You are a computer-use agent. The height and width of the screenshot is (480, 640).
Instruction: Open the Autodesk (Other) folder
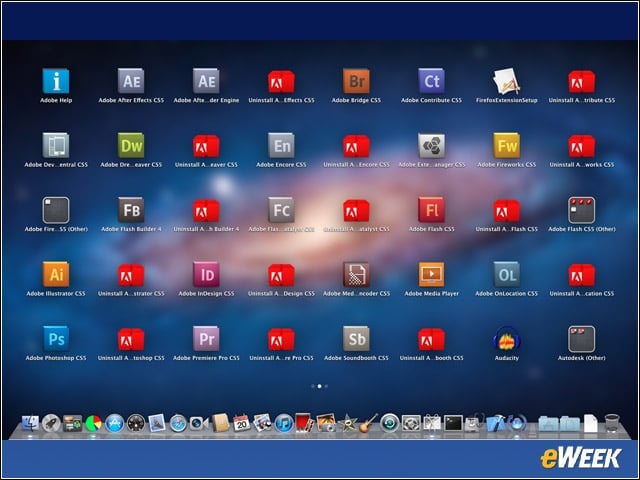[x=582, y=339]
